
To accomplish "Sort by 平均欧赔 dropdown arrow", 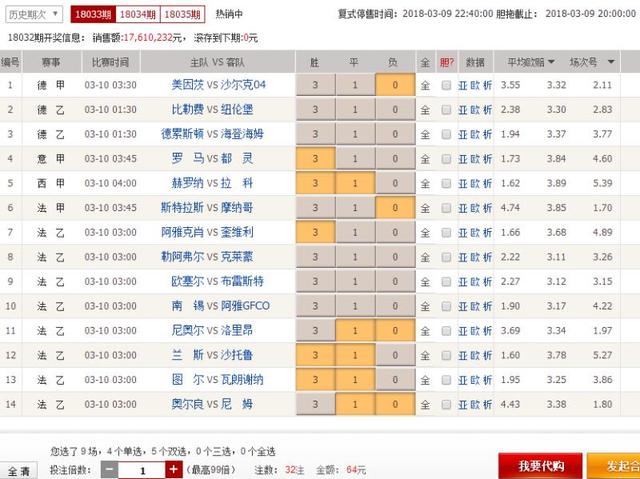I will (551, 62).
